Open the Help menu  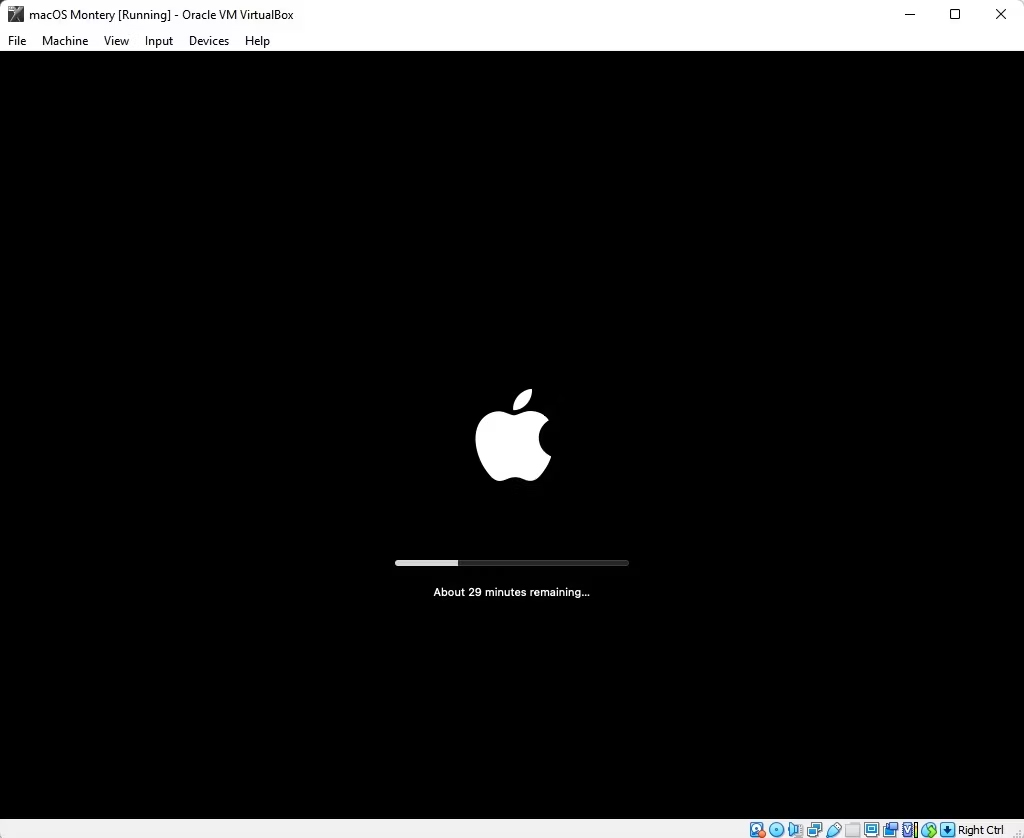[257, 40]
